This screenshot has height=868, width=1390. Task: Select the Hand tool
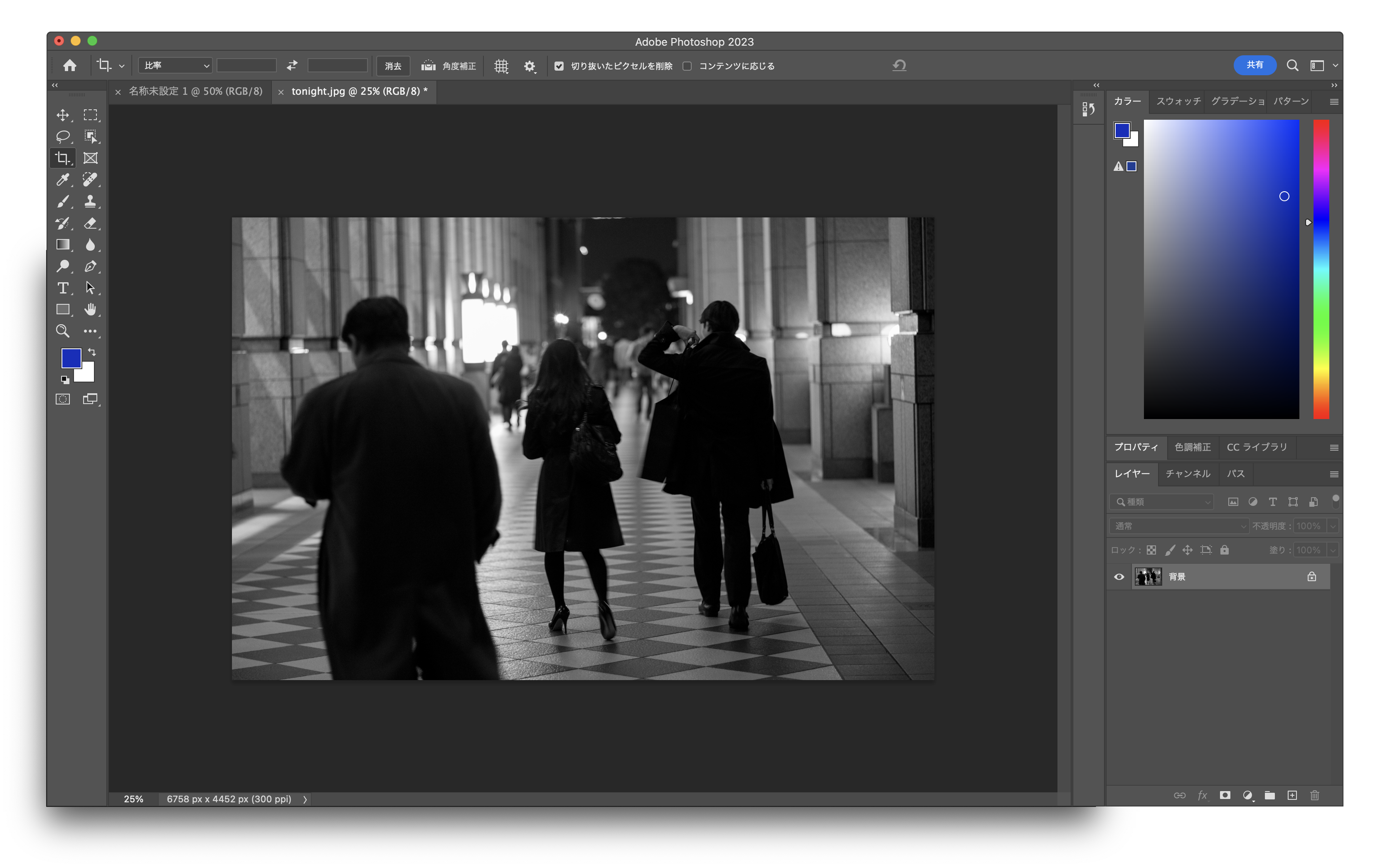[x=90, y=309]
